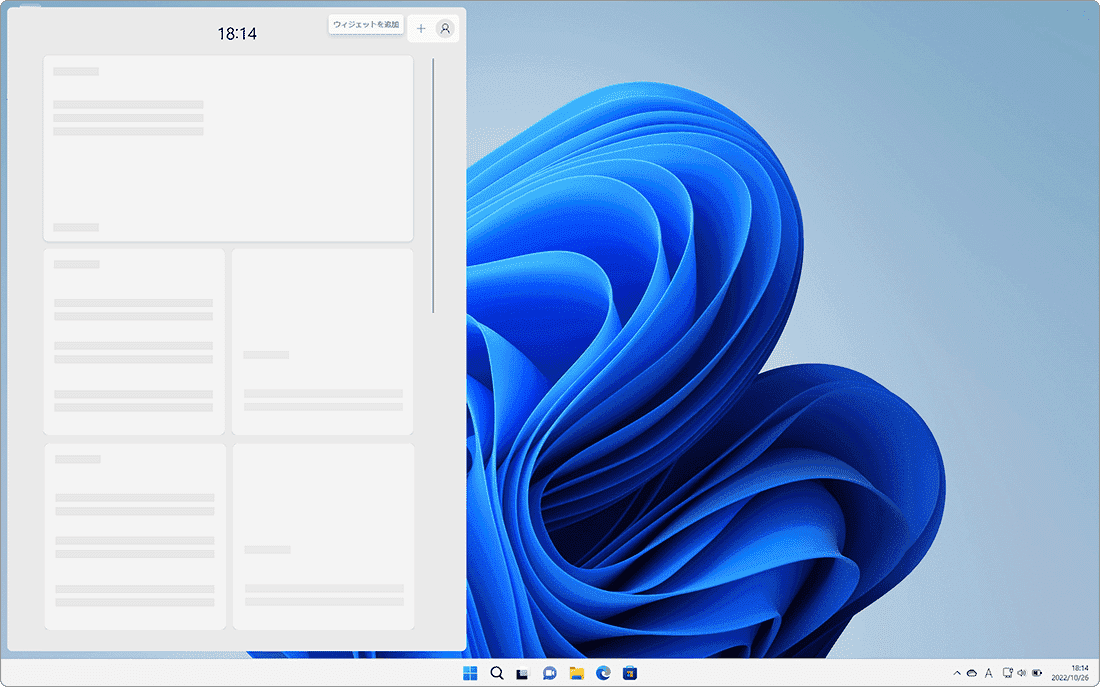Click the IME input mode A indicator
Viewport: 1100px width, 687px height.
click(x=988, y=674)
